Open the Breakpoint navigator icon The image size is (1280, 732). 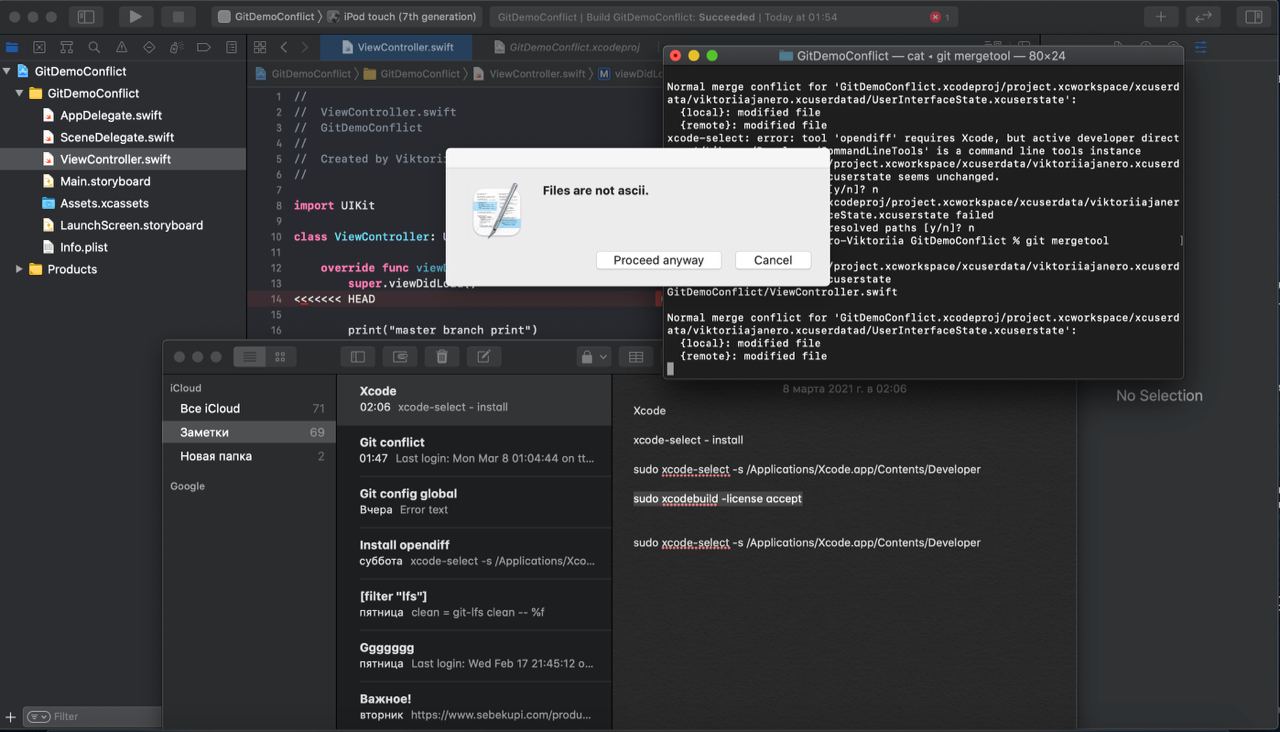(x=204, y=47)
